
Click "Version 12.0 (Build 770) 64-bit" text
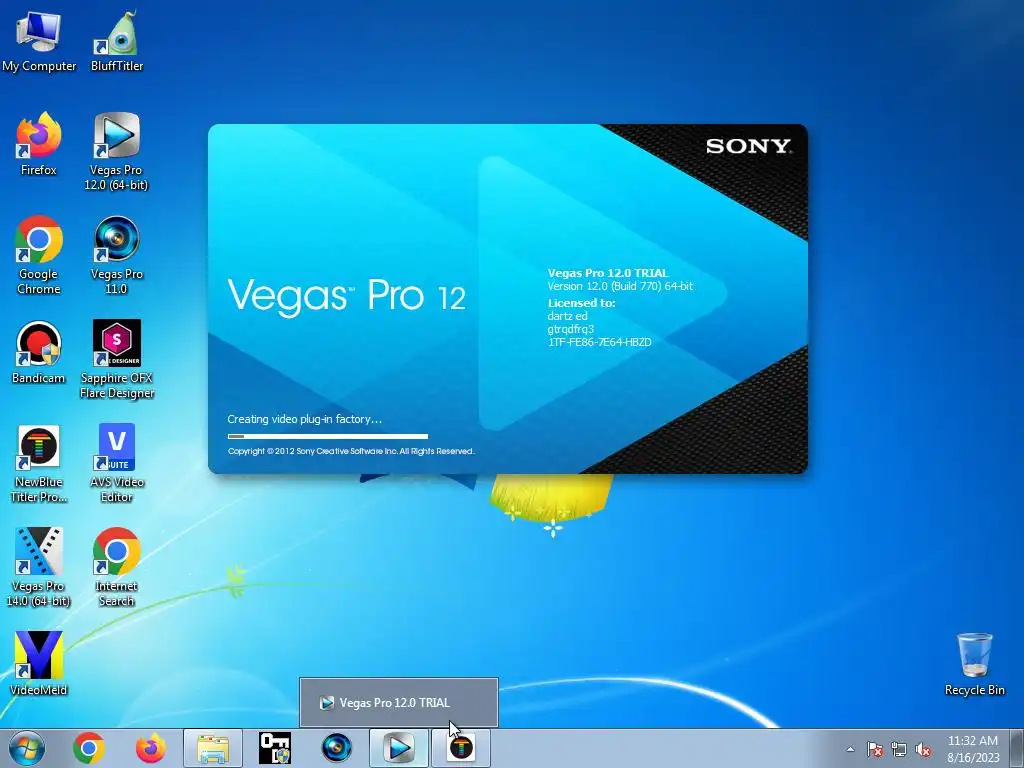(x=620, y=286)
